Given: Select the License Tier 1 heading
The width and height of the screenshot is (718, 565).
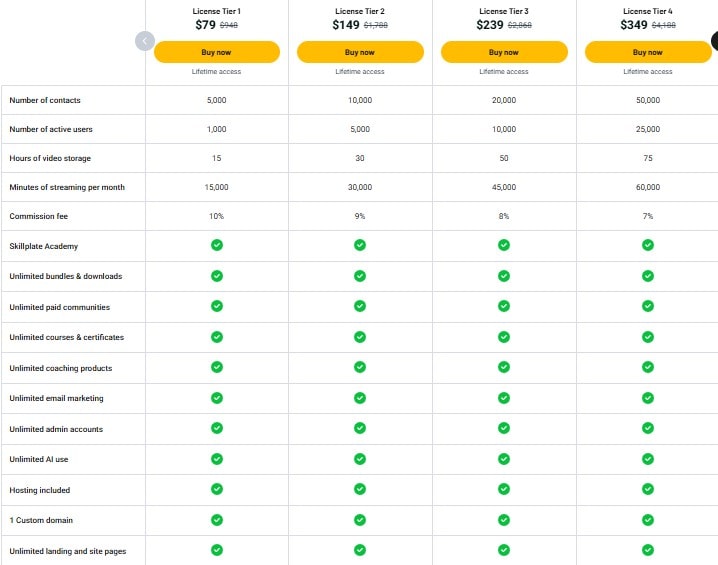Looking at the screenshot, I should [217, 11].
